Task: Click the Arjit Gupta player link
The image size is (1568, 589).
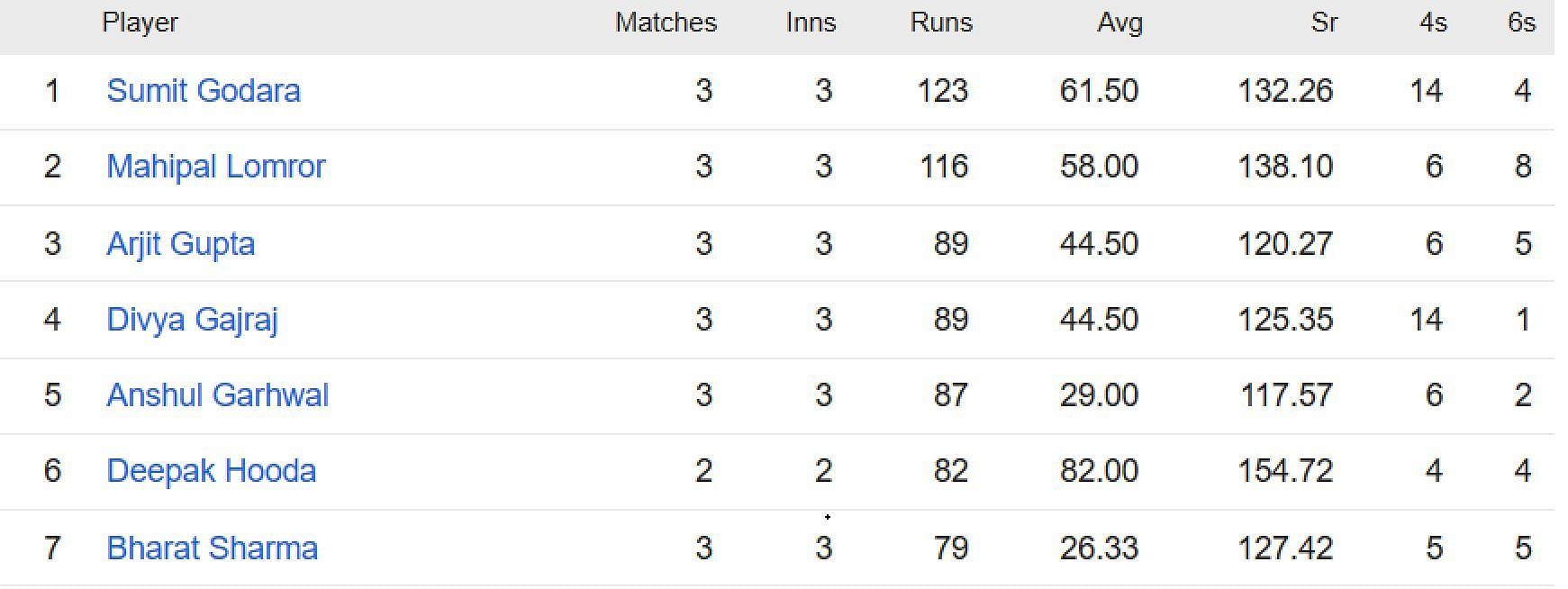Action: 181,244
